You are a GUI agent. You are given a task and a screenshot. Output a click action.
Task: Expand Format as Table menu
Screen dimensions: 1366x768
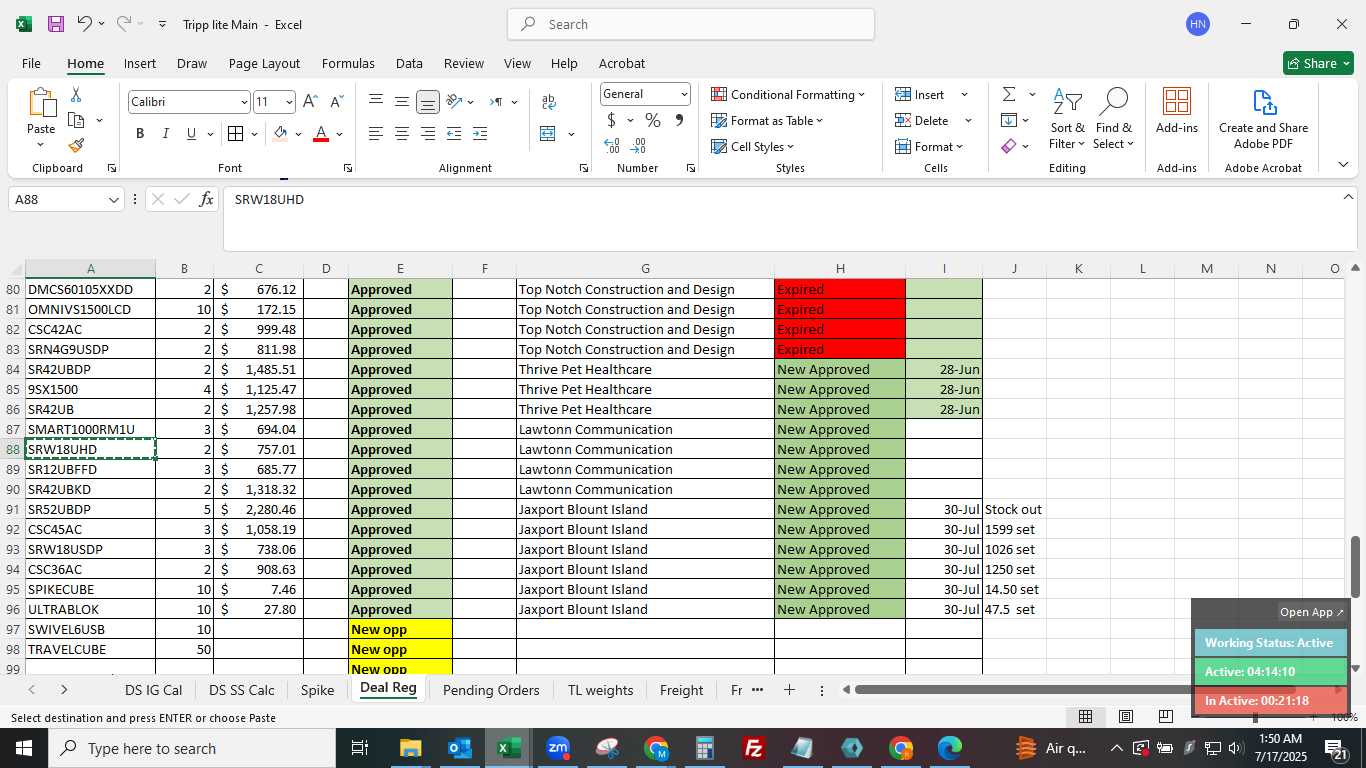(767, 121)
